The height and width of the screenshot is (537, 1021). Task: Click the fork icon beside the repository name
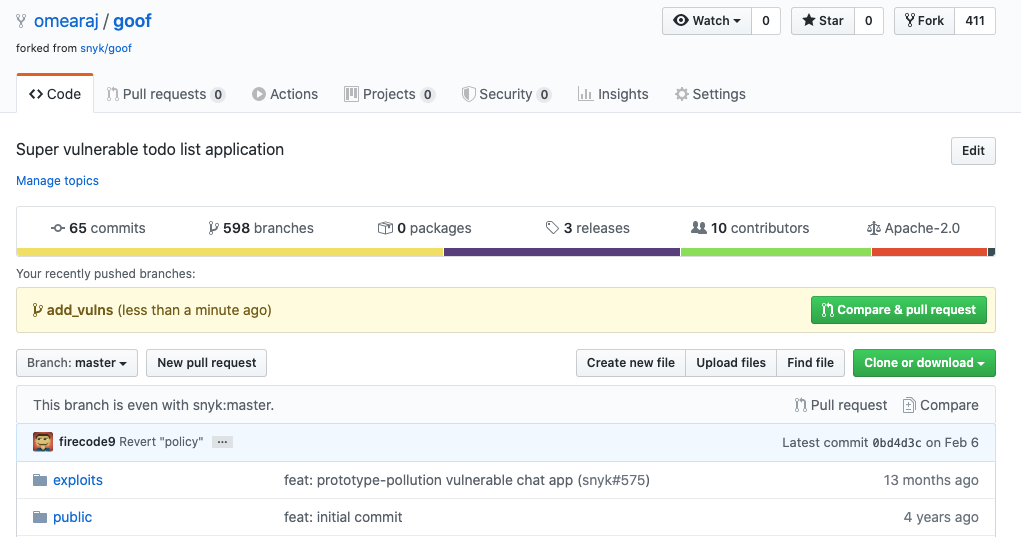pyautogui.click(x=21, y=21)
